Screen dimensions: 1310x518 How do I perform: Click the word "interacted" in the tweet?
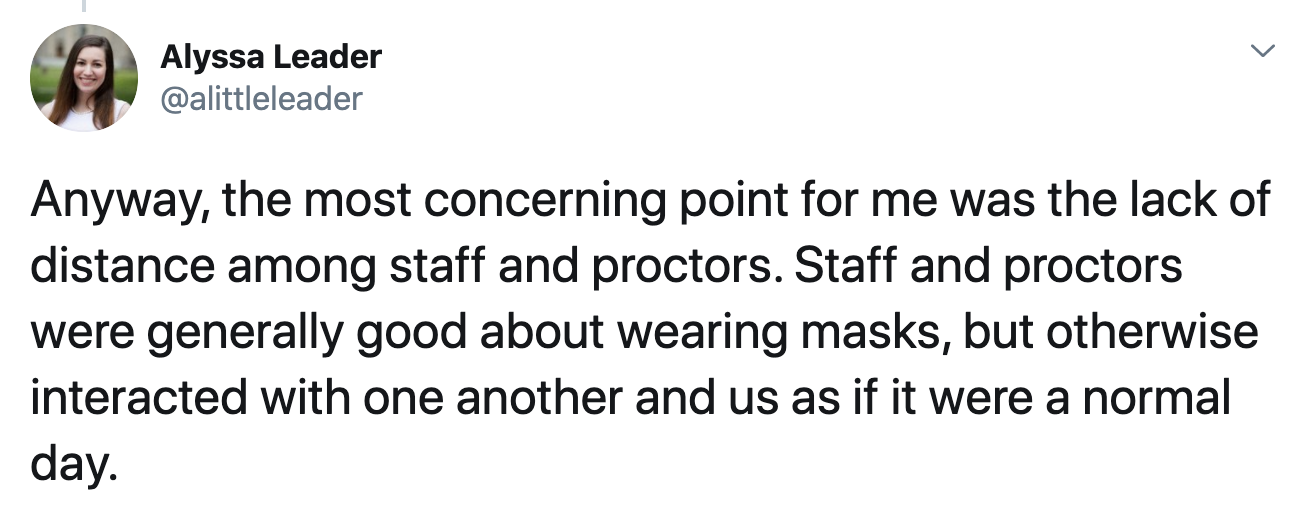click(x=139, y=399)
